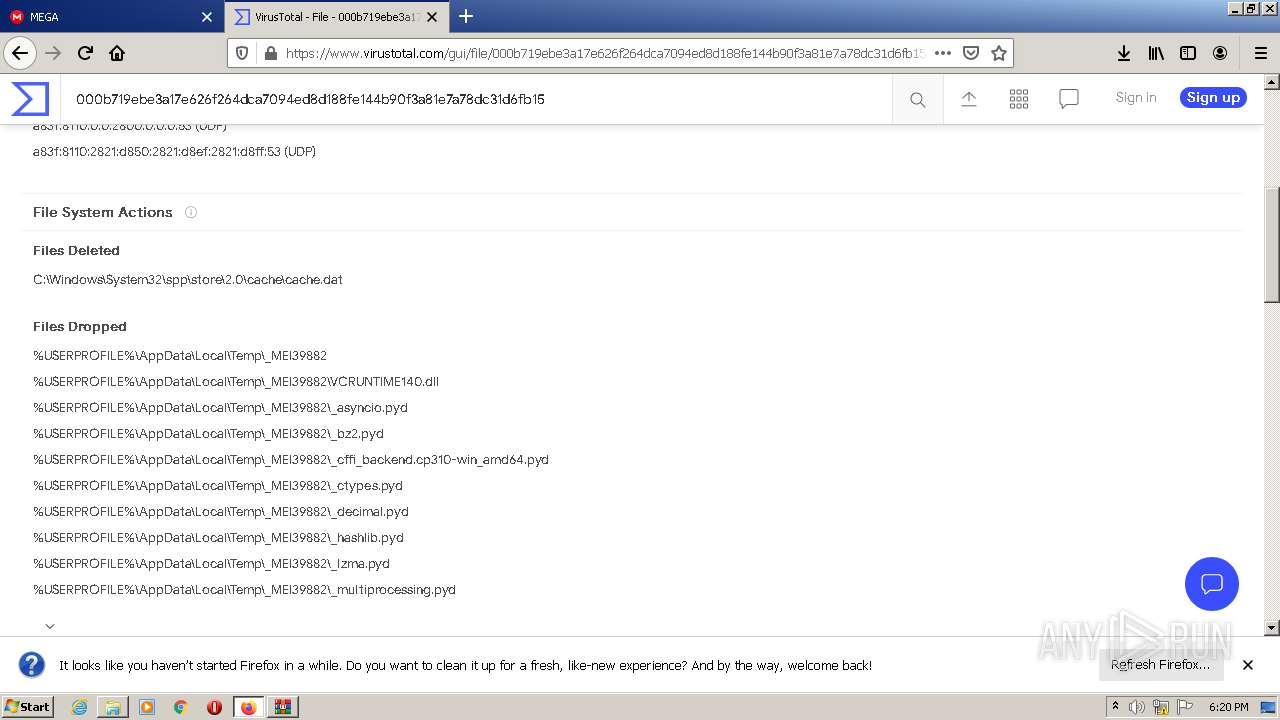
Task: Close the MEGA tab
Action: tap(207, 17)
